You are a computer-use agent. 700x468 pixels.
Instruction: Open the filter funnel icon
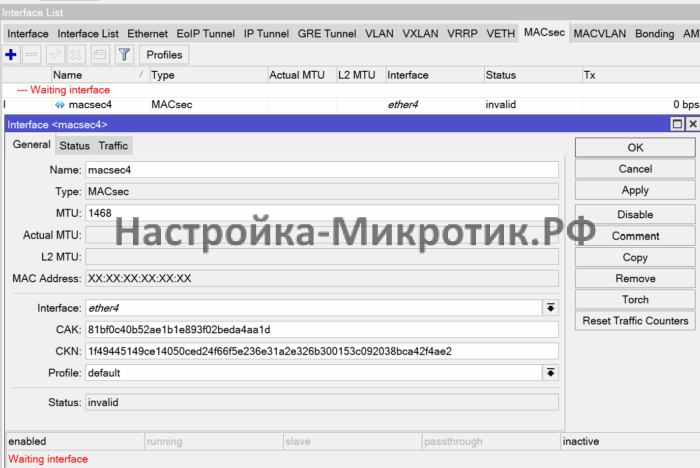(x=124, y=55)
